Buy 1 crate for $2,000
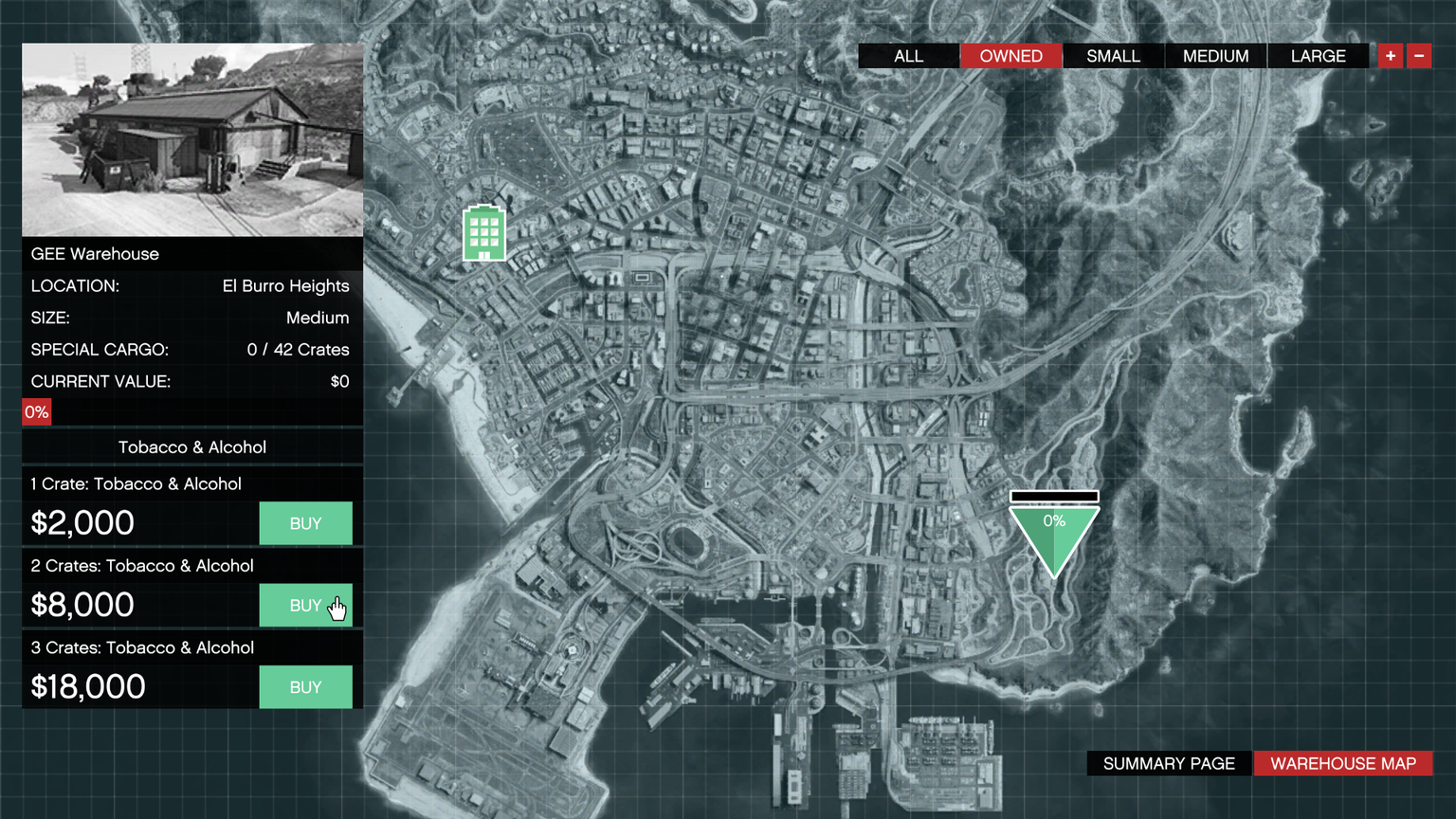 [x=305, y=523]
